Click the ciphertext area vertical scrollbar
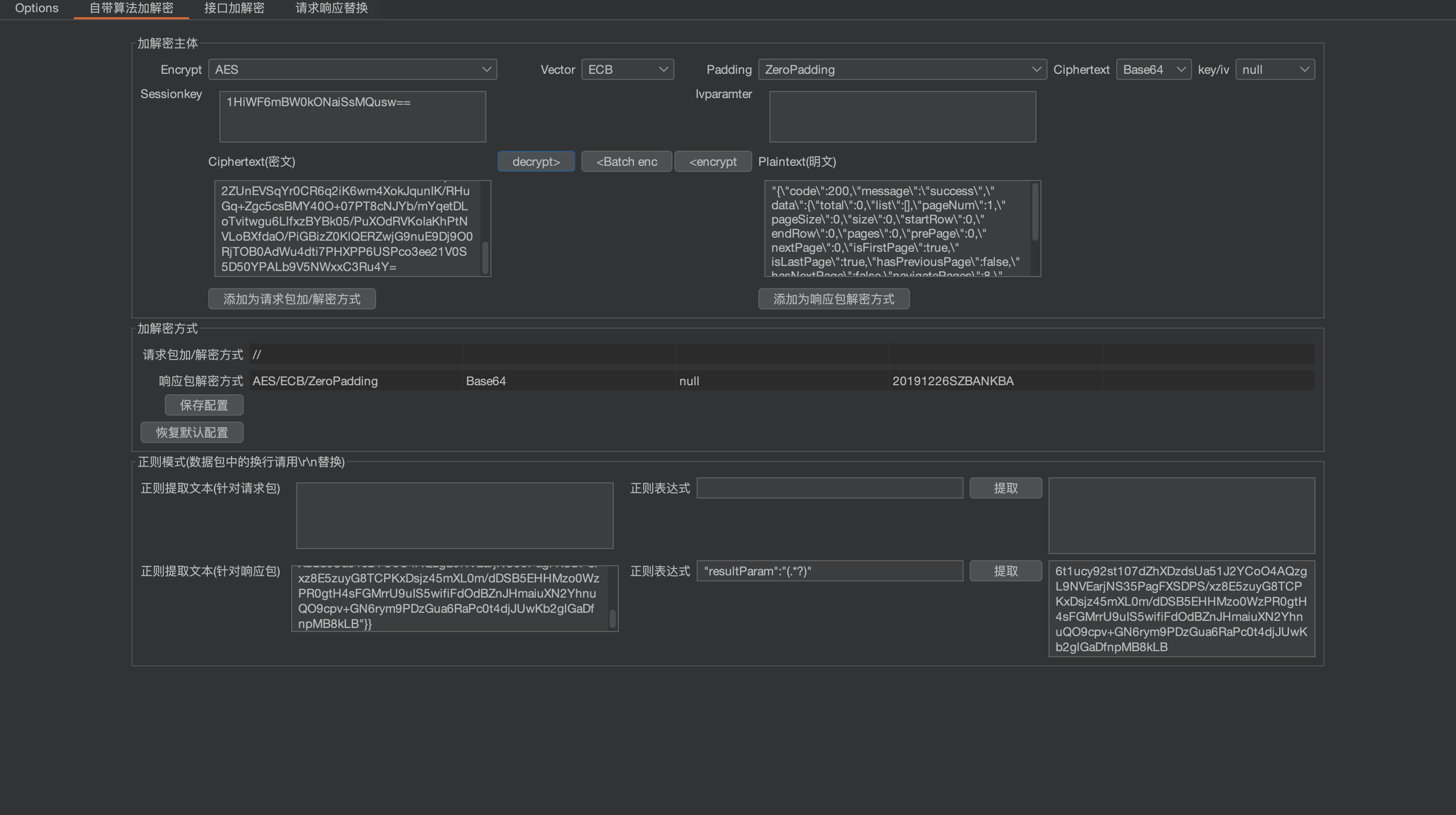 485,258
